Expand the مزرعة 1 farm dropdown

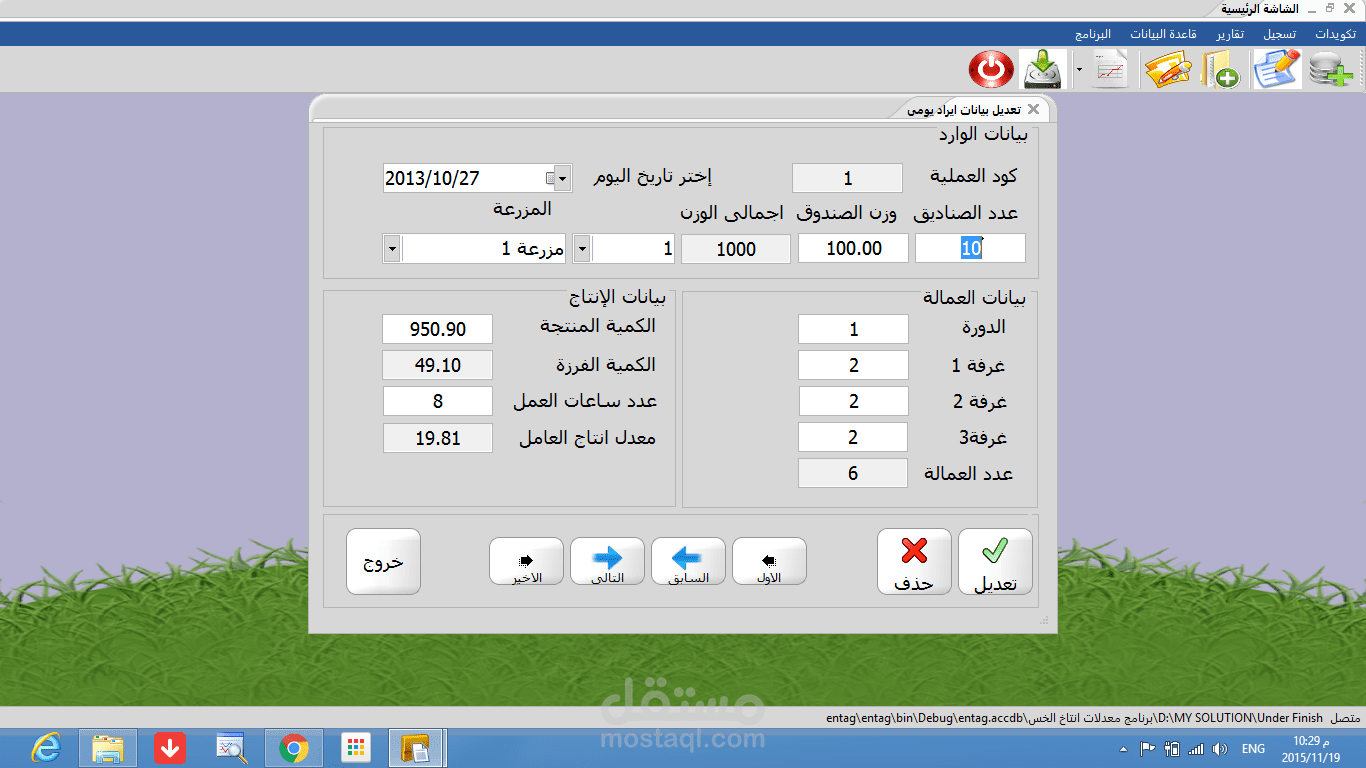point(391,247)
